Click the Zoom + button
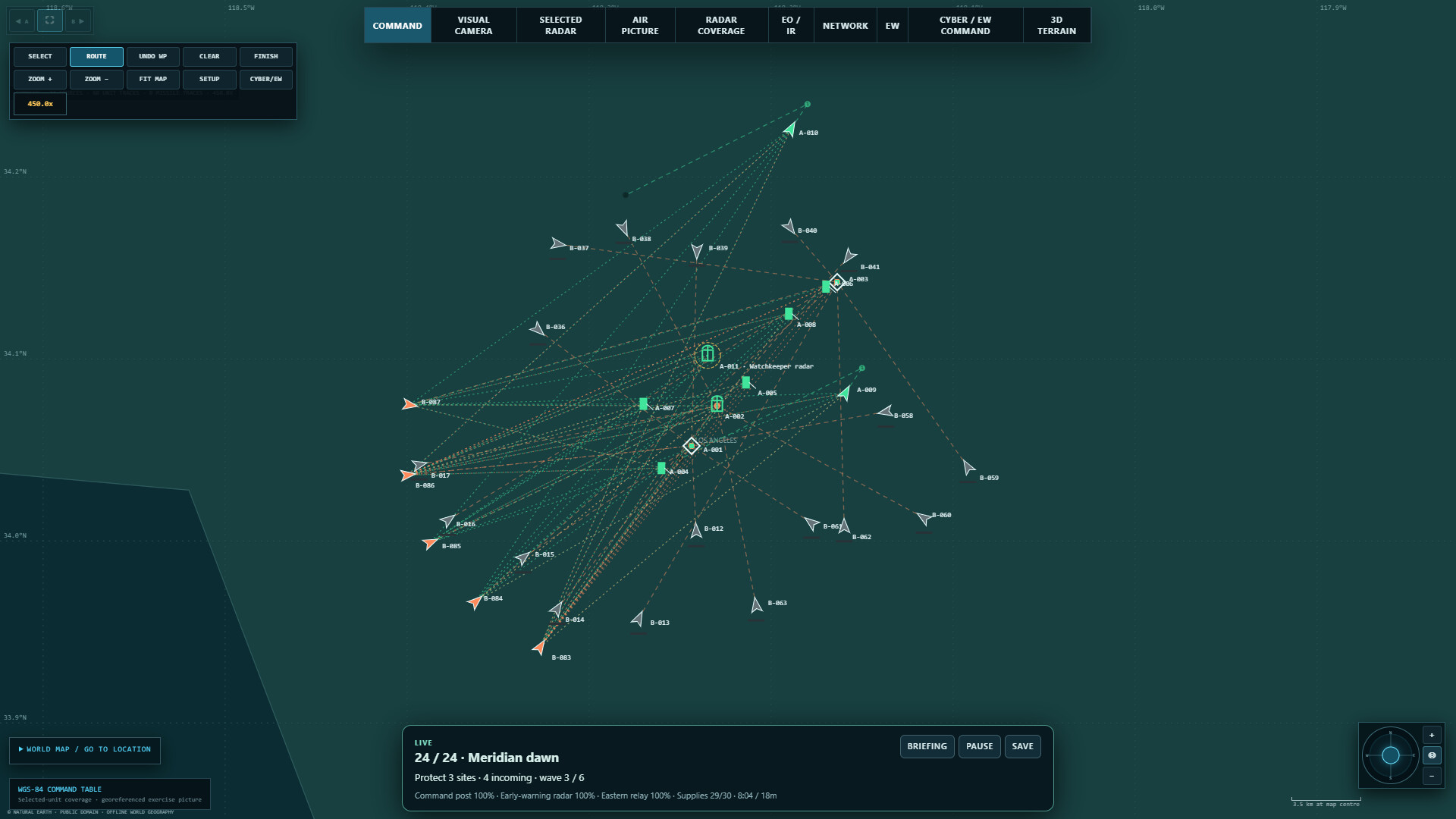Screen dimensions: 1456x819 [40, 80]
